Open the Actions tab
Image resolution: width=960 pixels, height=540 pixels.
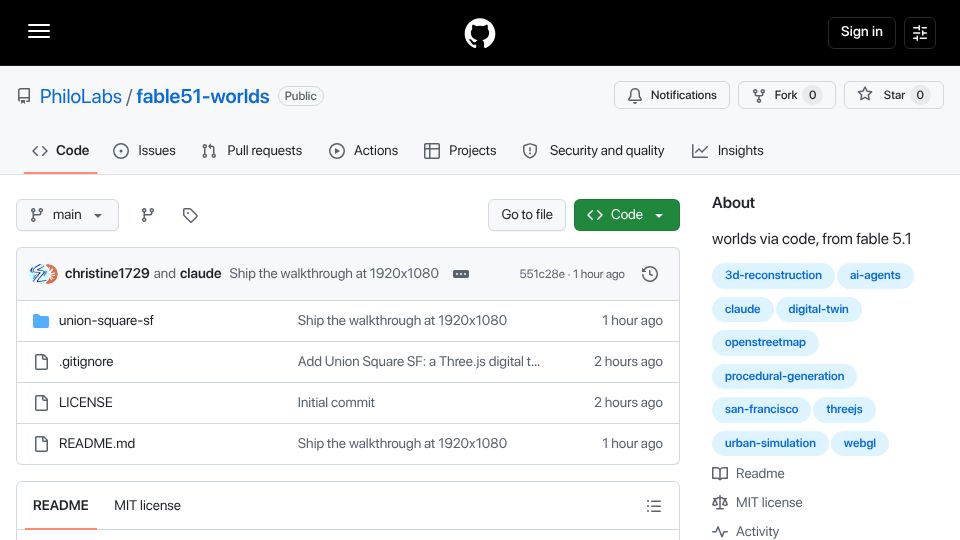point(364,151)
